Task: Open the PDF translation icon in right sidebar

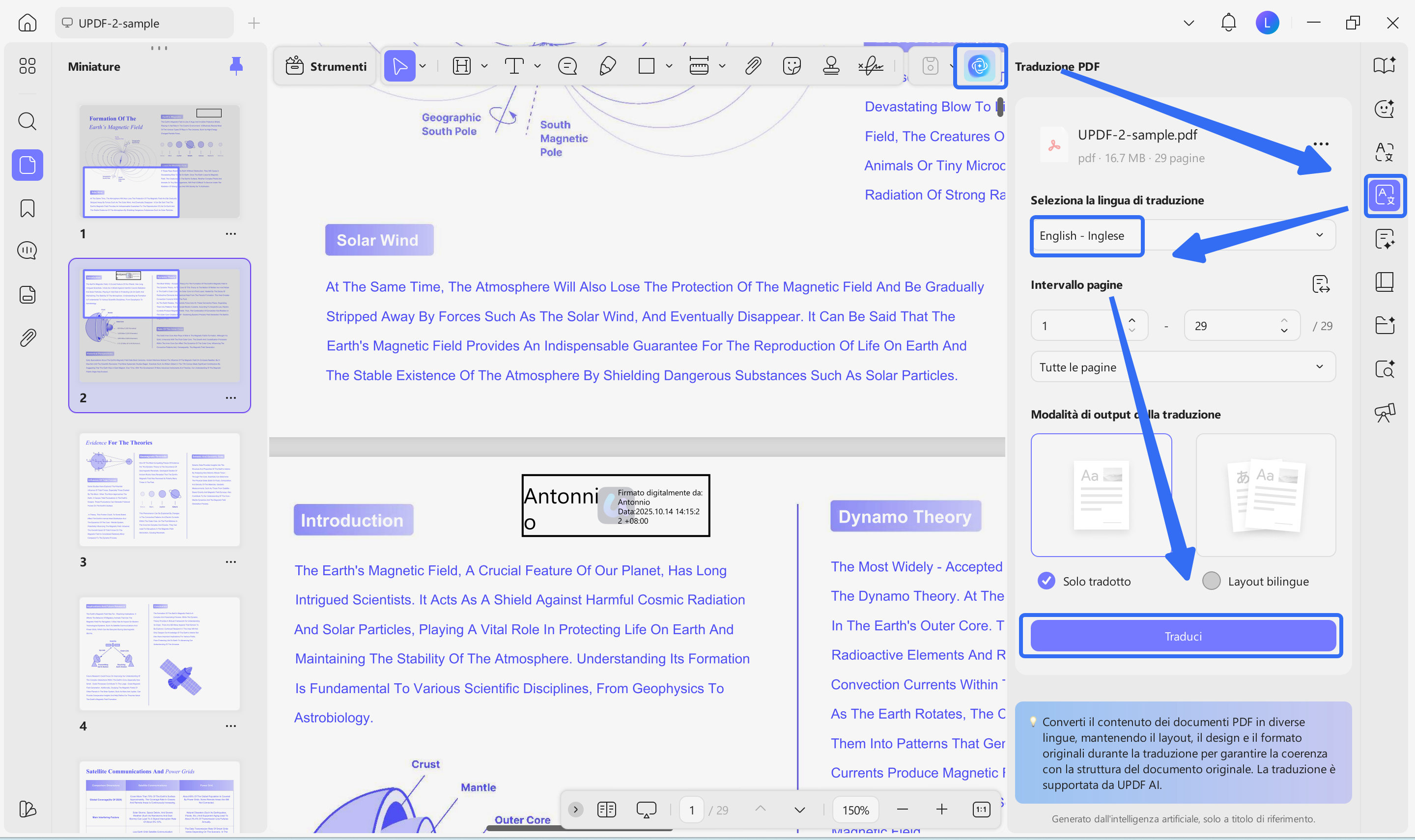Action: tap(1385, 196)
